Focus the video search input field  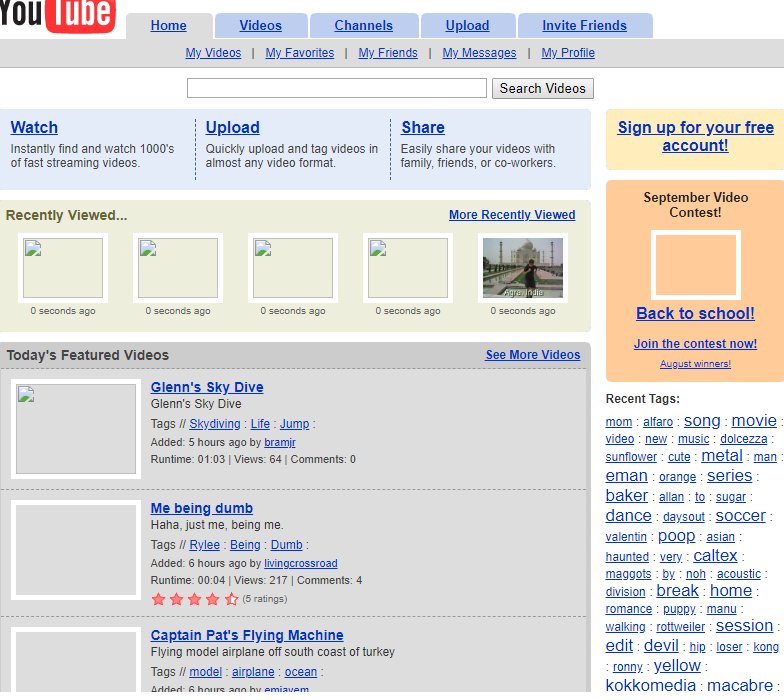(x=336, y=88)
